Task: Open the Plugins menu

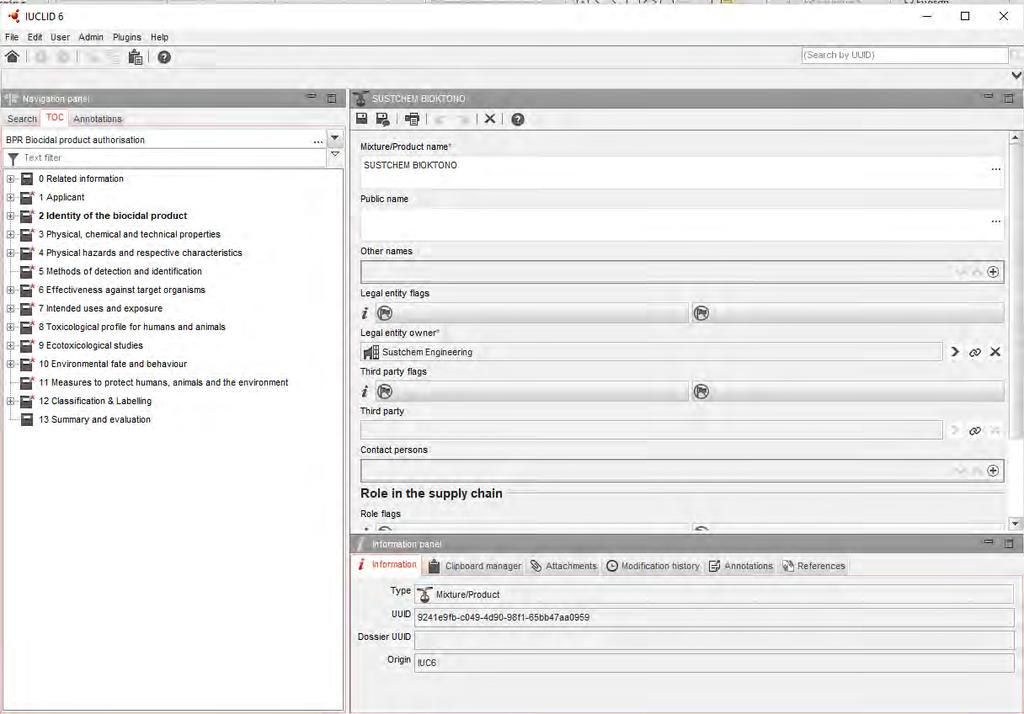Action: tap(127, 37)
